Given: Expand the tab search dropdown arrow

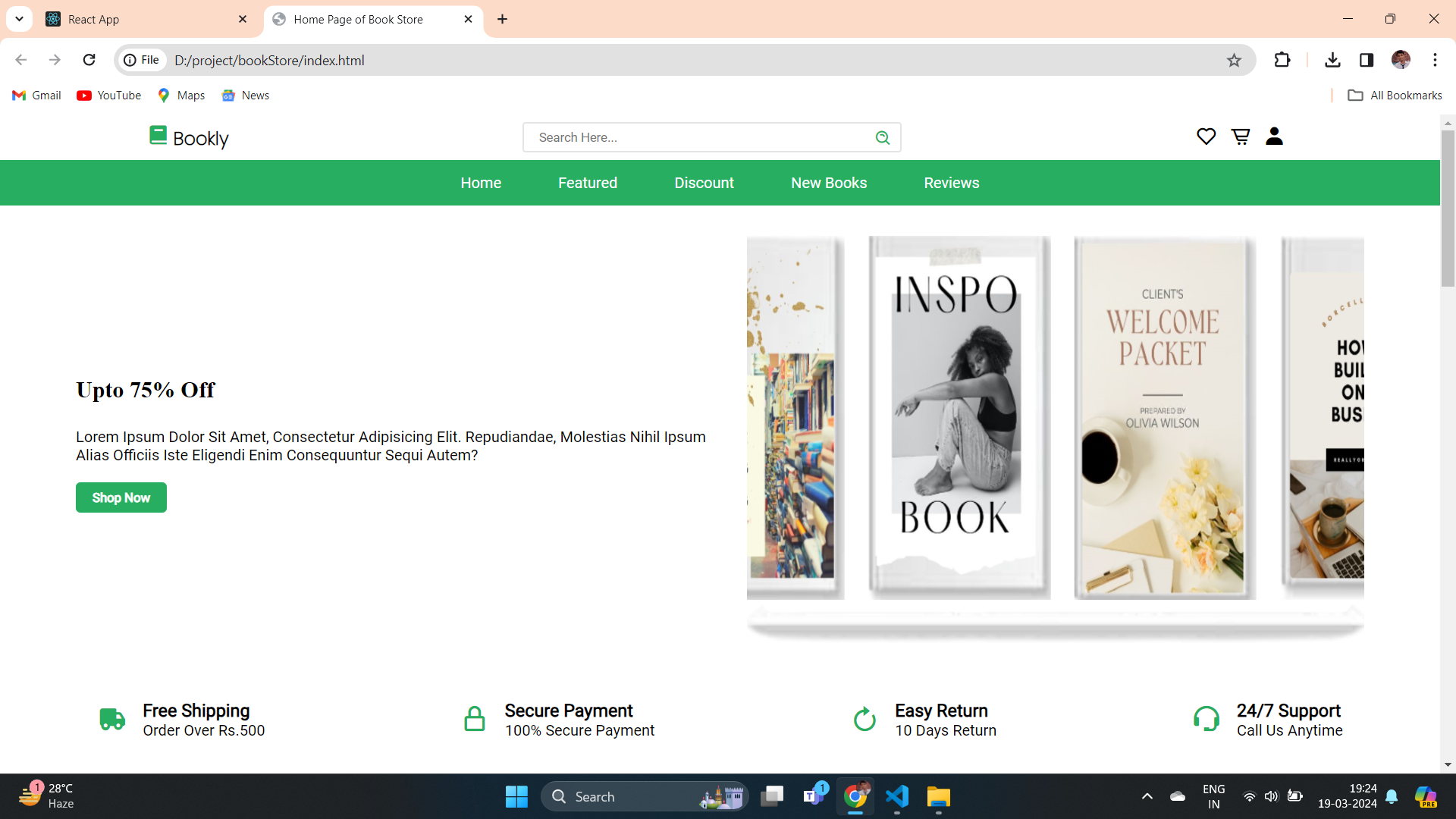Looking at the screenshot, I should coord(19,19).
